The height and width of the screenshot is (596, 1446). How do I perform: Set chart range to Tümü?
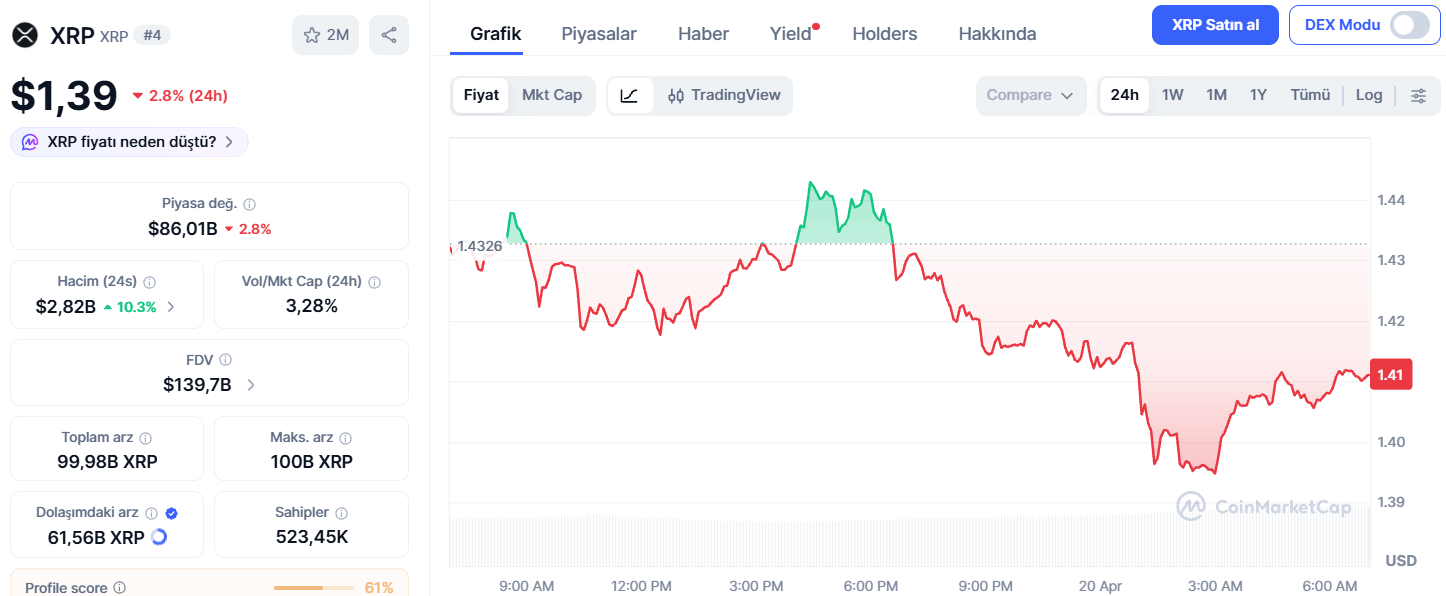click(x=1310, y=96)
